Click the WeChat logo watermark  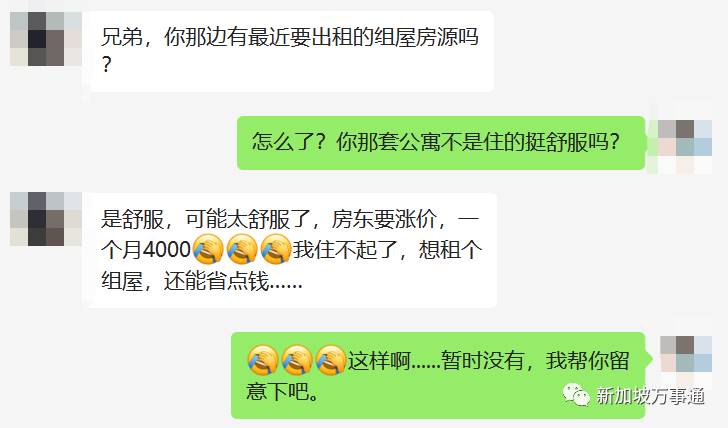[576, 395]
